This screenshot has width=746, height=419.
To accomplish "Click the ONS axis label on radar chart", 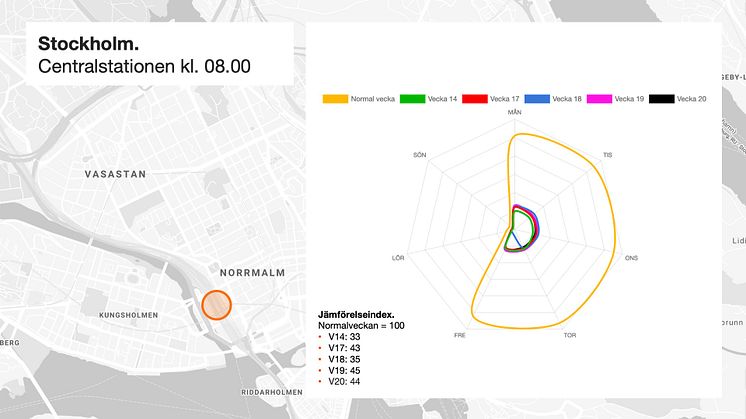I will click(631, 258).
